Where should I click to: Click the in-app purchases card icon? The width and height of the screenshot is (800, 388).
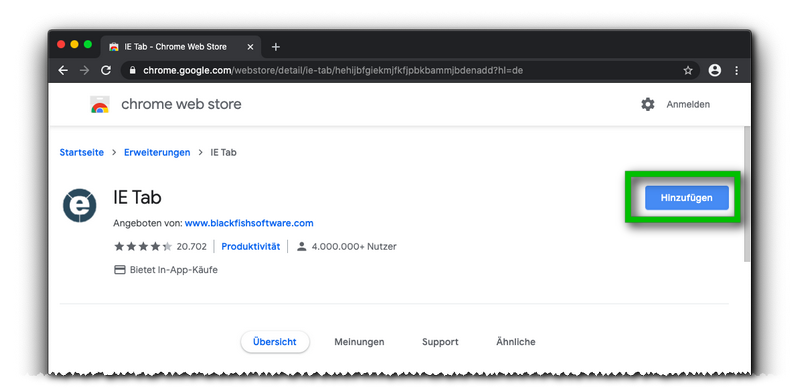(119, 270)
